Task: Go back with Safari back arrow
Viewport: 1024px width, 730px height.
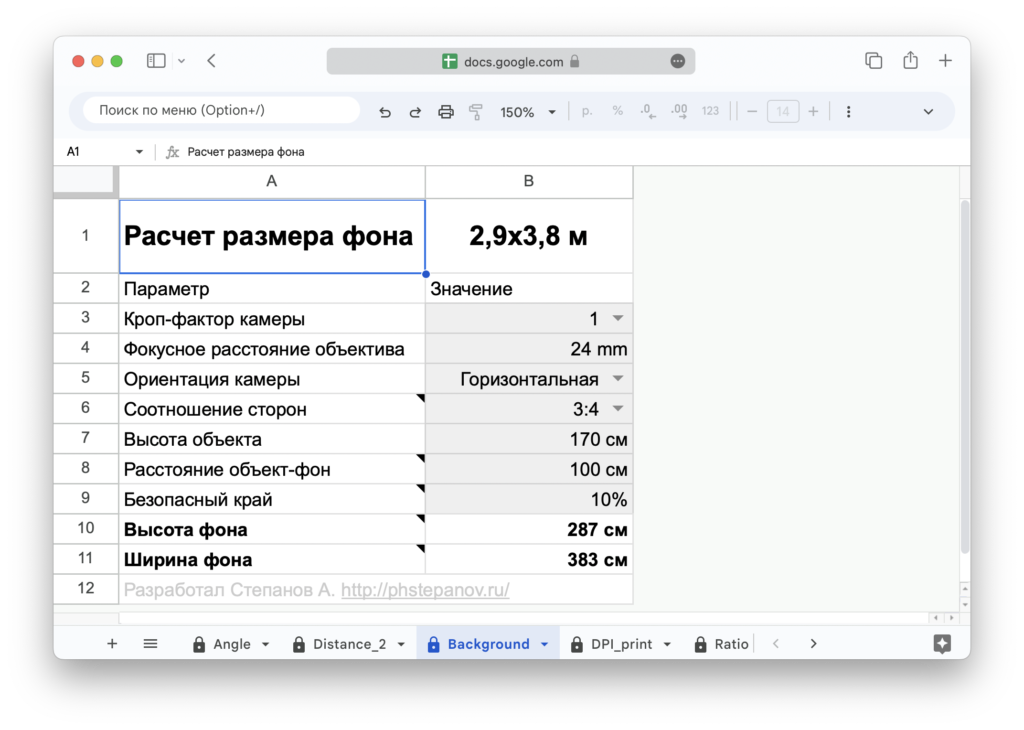Action: click(211, 61)
